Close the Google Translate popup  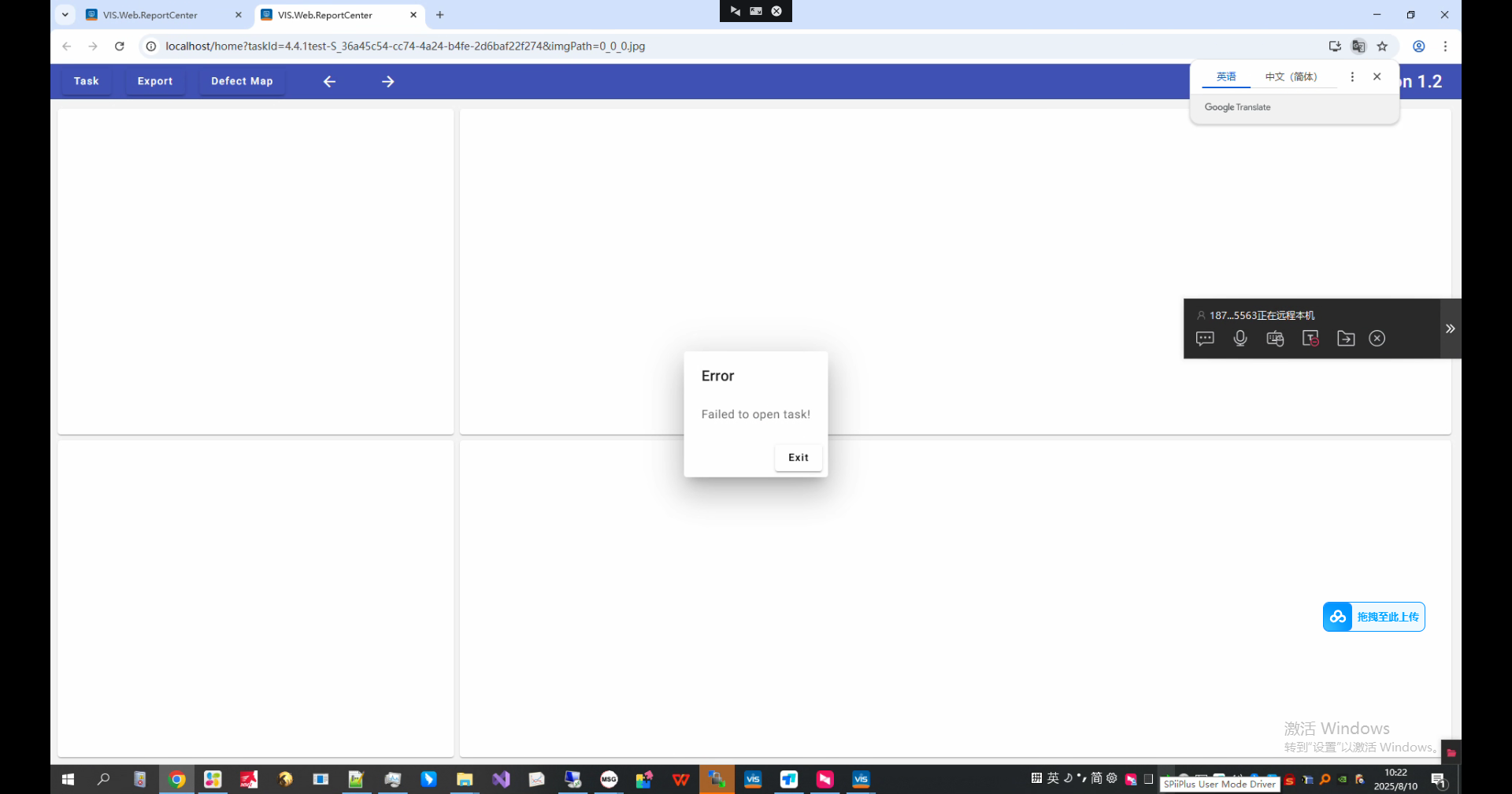click(1377, 77)
